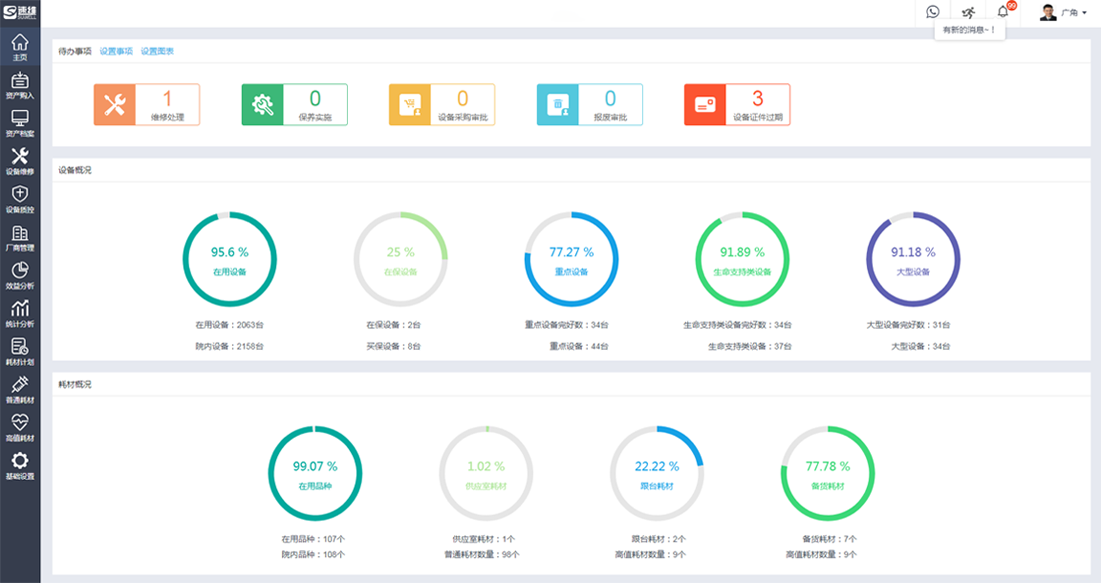The image size is (1101, 583).
Task: Click the notification bell icon
Action: (x=1003, y=12)
